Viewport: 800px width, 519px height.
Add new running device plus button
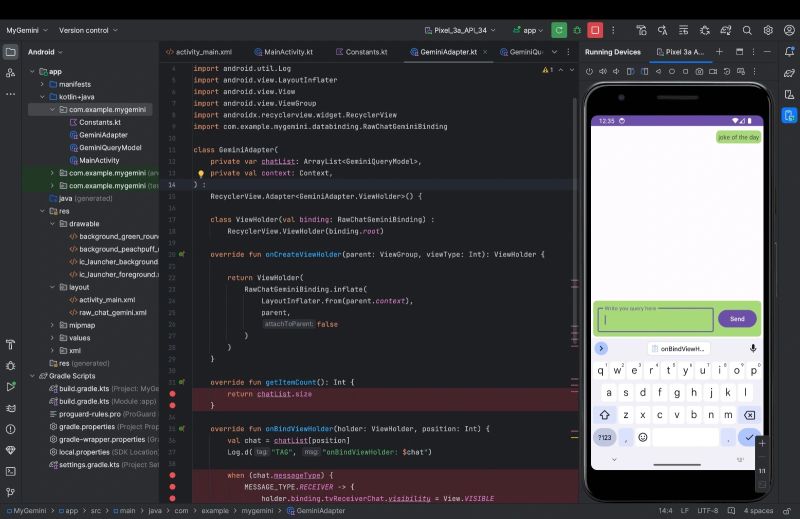[x=719, y=52]
